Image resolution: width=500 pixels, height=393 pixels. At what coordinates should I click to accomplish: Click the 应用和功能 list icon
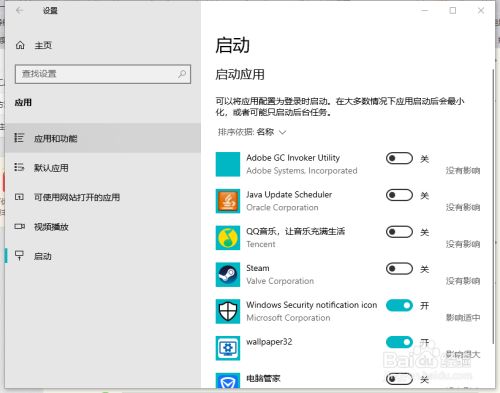(19, 138)
